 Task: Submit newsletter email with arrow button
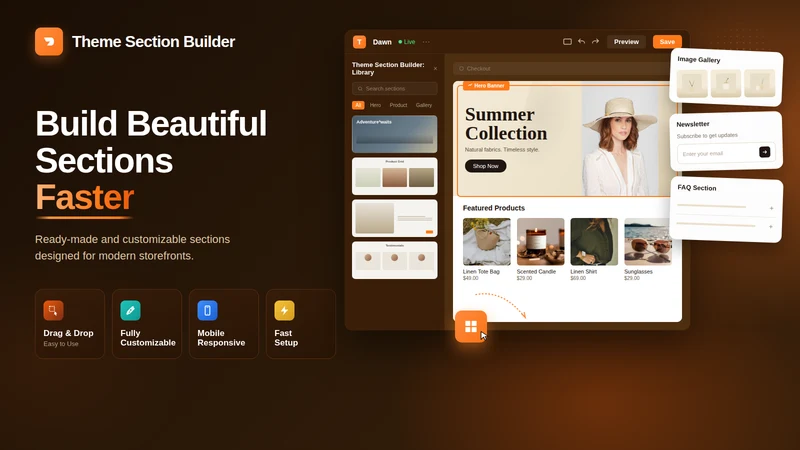pyautogui.click(x=764, y=152)
